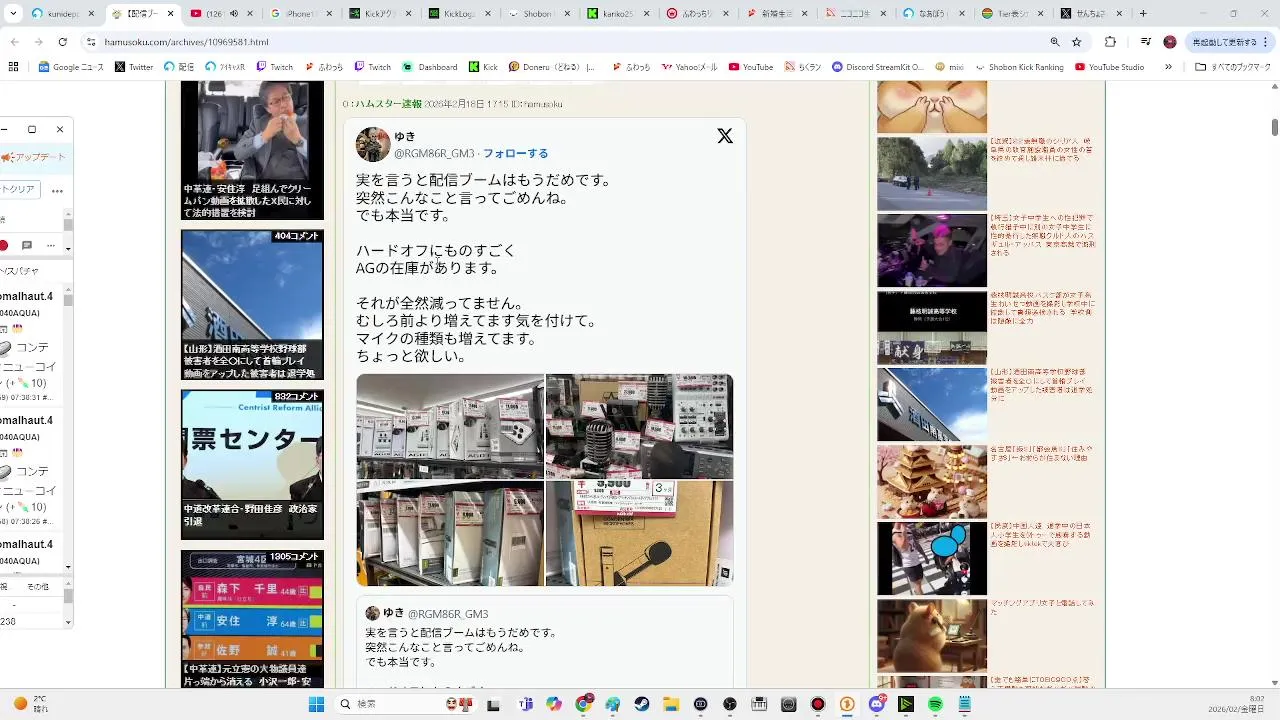The image size is (1280, 720).
Task: Open the bottom-left boxed products tweet photo
Action: coord(450,533)
